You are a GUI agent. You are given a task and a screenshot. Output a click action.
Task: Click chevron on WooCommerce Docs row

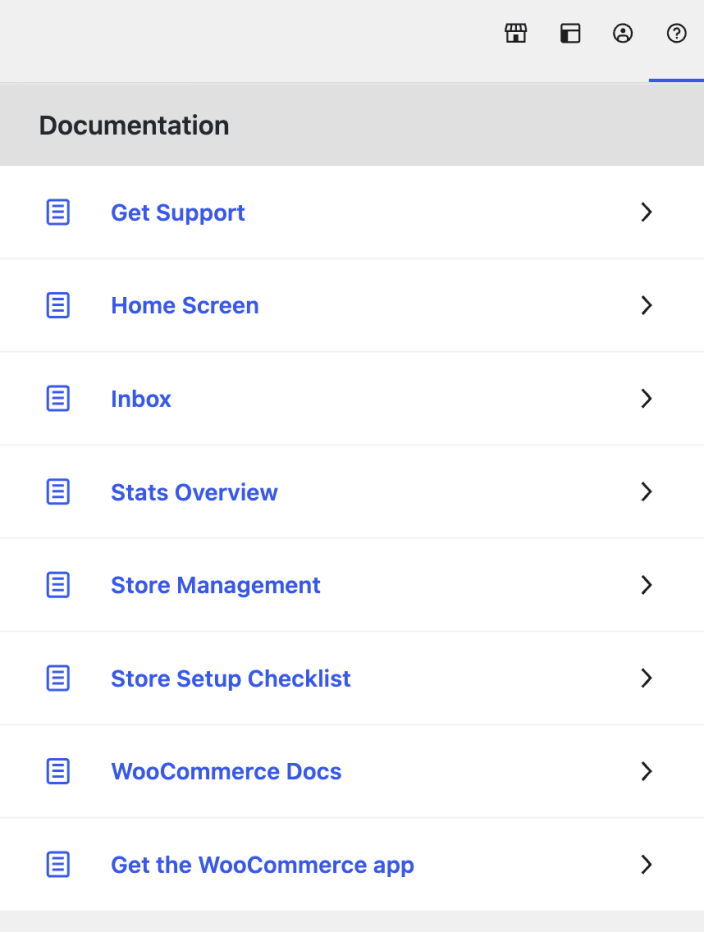pyautogui.click(x=646, y=771)
